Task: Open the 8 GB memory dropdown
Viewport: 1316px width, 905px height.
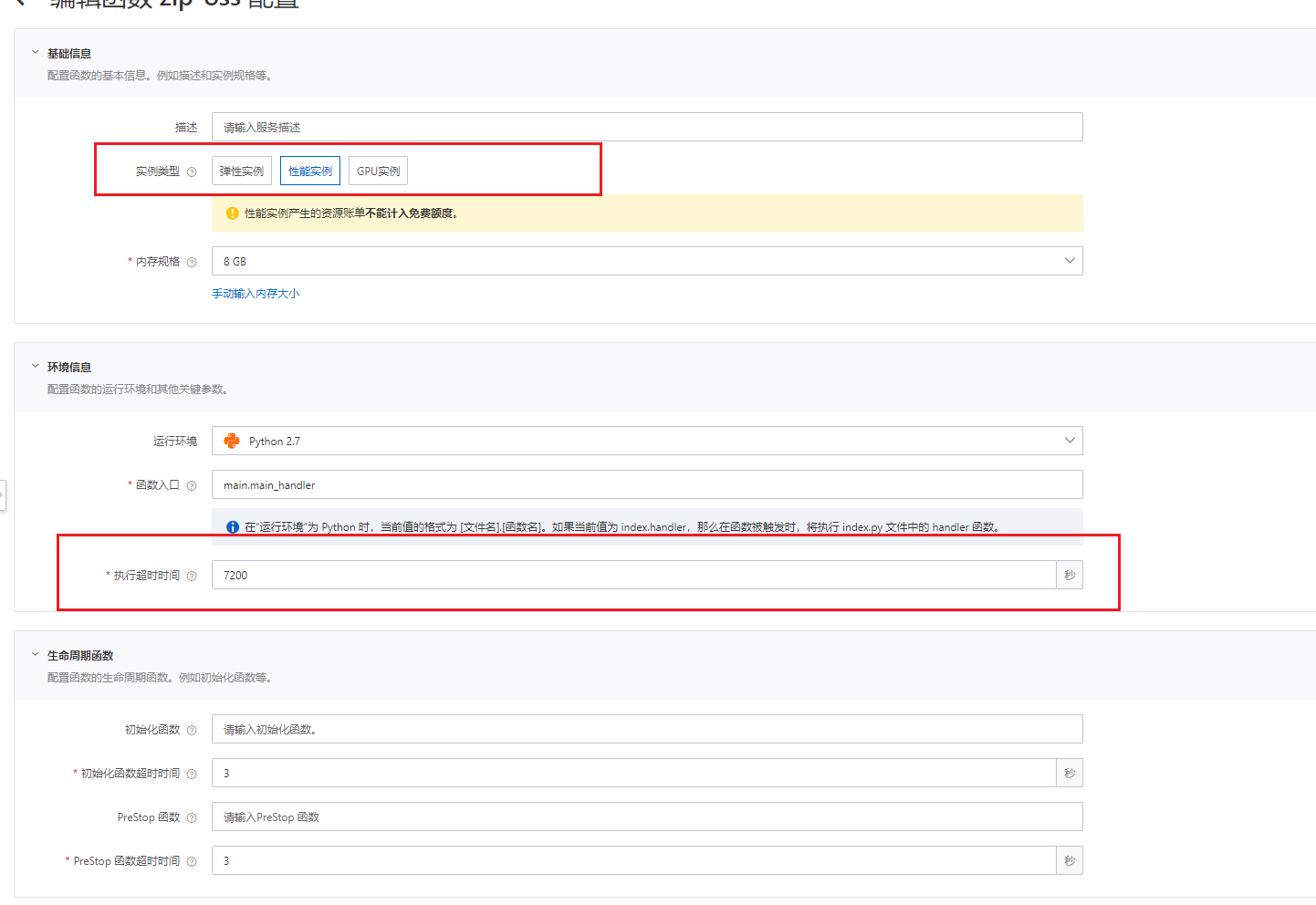Action: click(x=1069, y=261)
